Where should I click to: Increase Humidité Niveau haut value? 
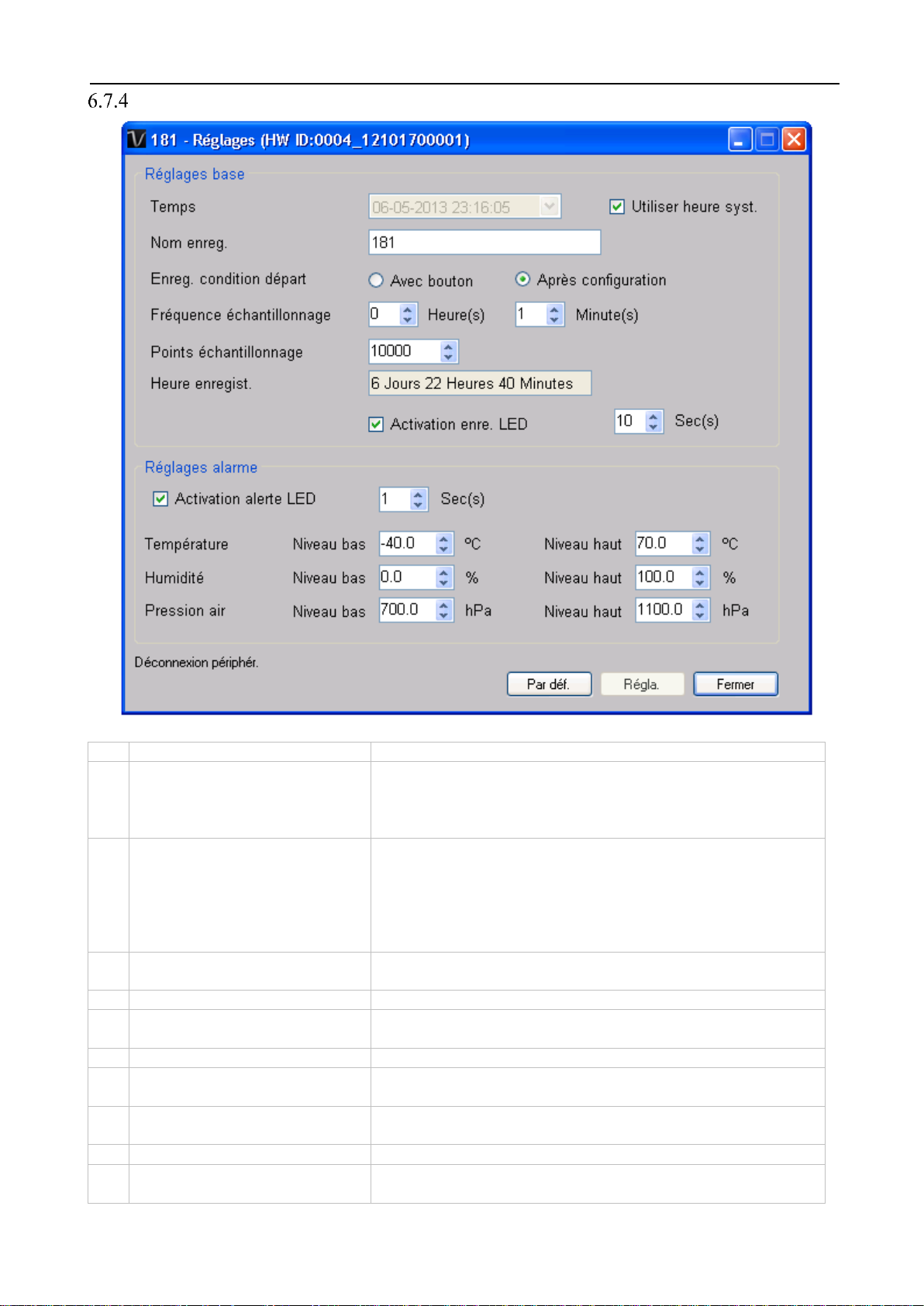click(x=701, y=572)
